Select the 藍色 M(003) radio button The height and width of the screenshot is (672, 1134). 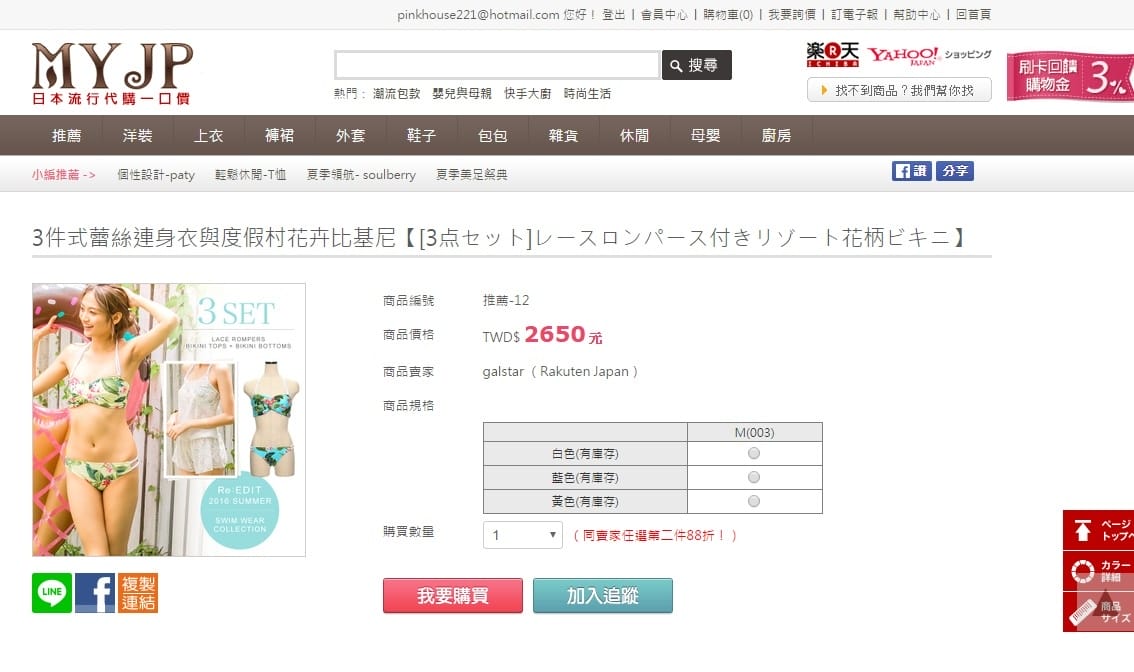(754, 477)
